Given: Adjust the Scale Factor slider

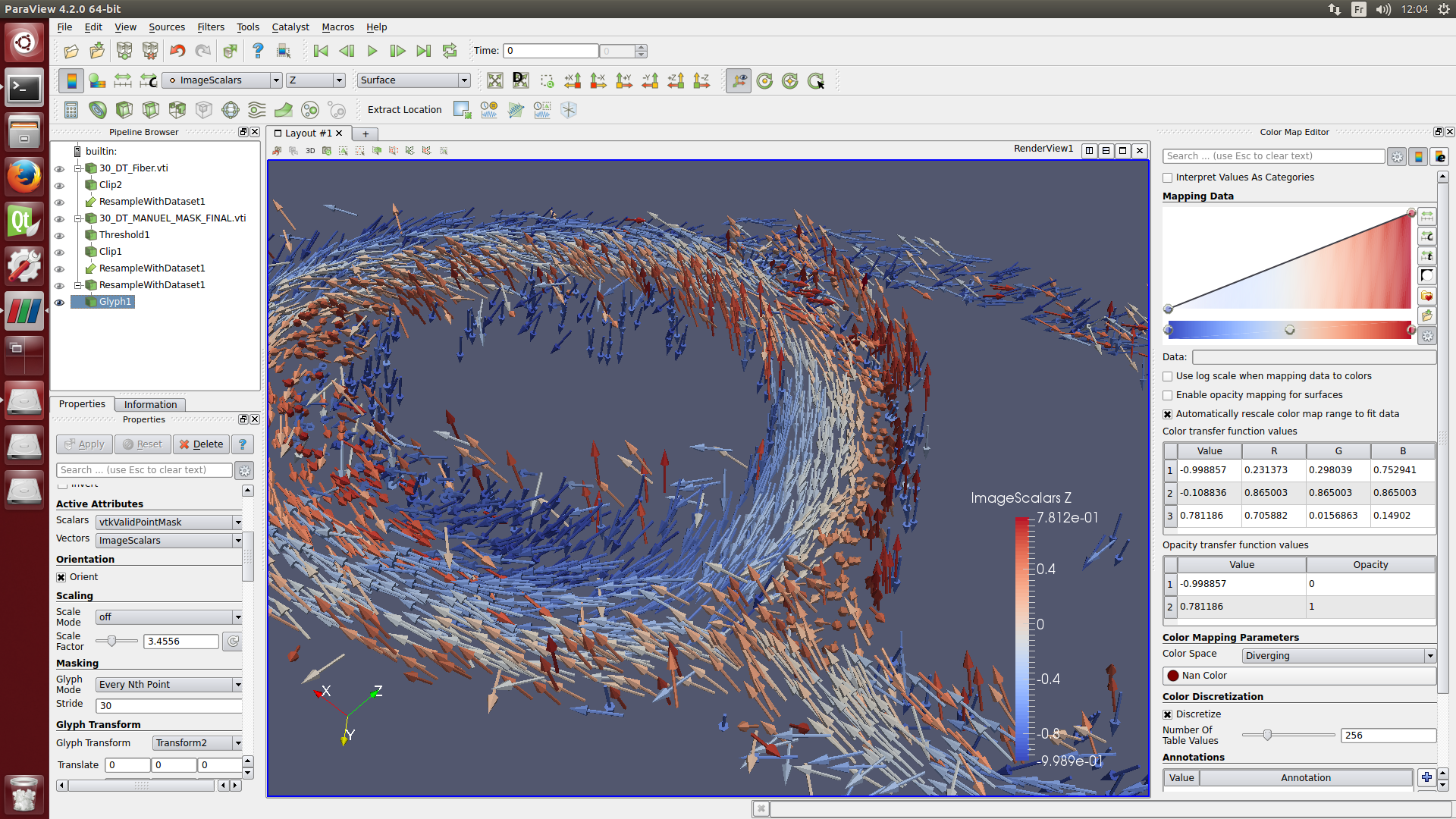Looking at the screenshot, I should point(117,642).
